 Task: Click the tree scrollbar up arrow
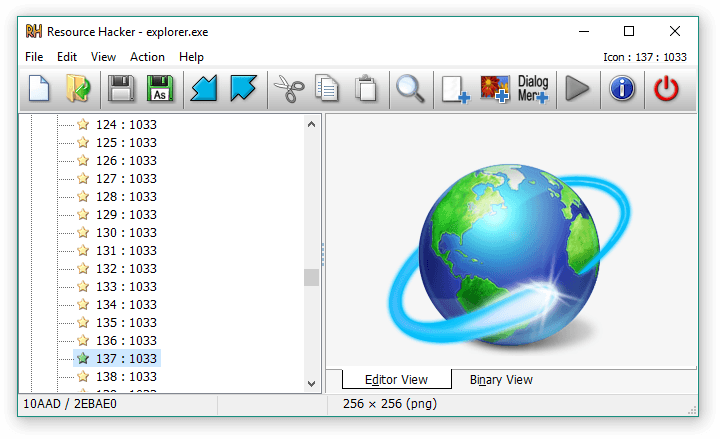pos(311,124)
